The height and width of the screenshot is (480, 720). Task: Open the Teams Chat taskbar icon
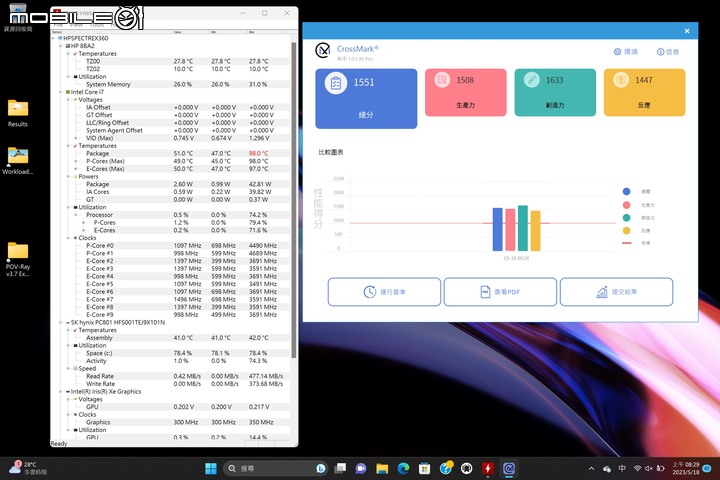pyautogui.click(x=361, y=469)
